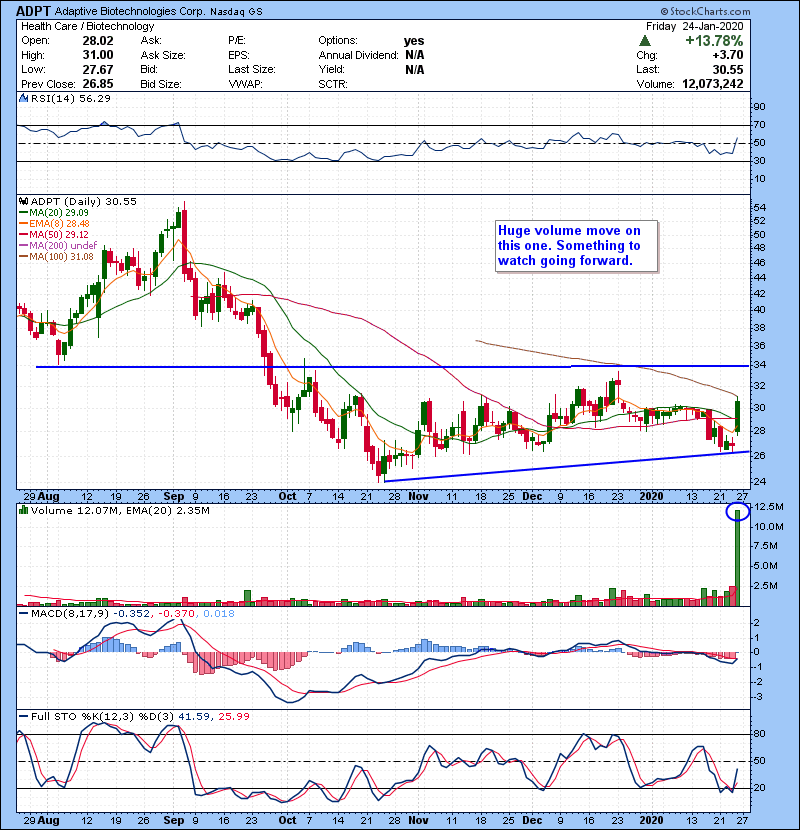Click the MA(100) 31.08 legend entry
Viewport: 800px width, 830px height.
coord(56,257)
